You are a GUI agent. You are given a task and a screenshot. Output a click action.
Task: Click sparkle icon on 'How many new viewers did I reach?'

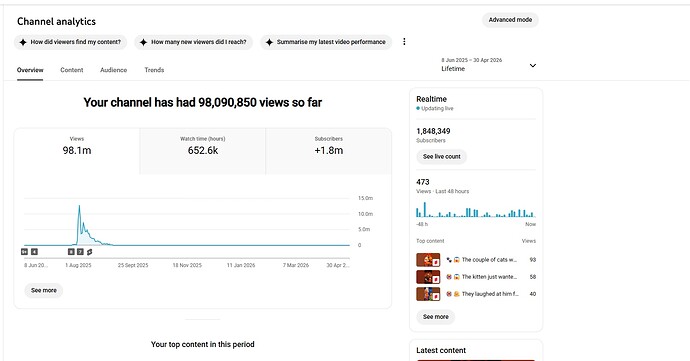tap(143, 42)
